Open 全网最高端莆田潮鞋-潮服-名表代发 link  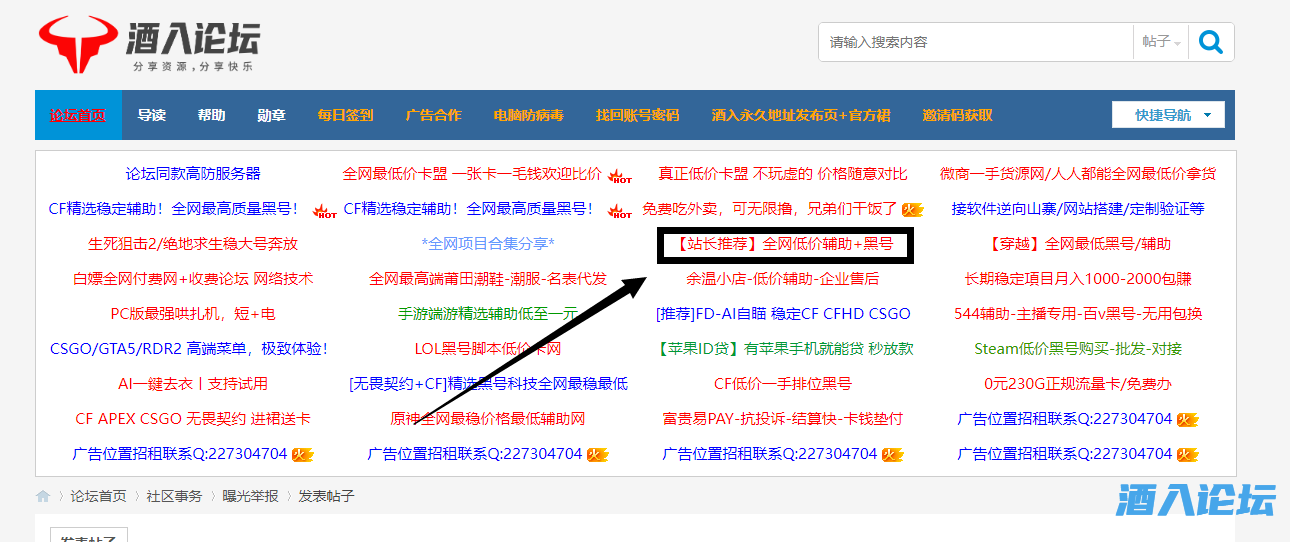coord(488,278)
